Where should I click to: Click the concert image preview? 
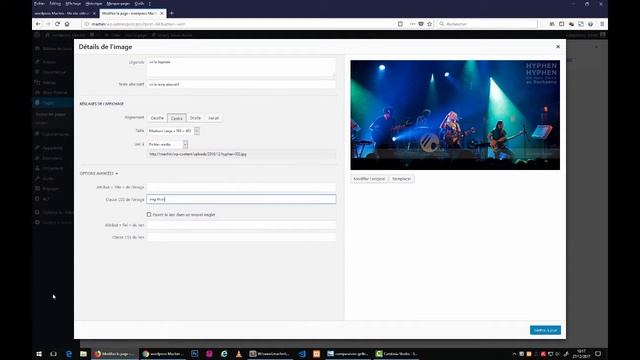pos(455,115)
